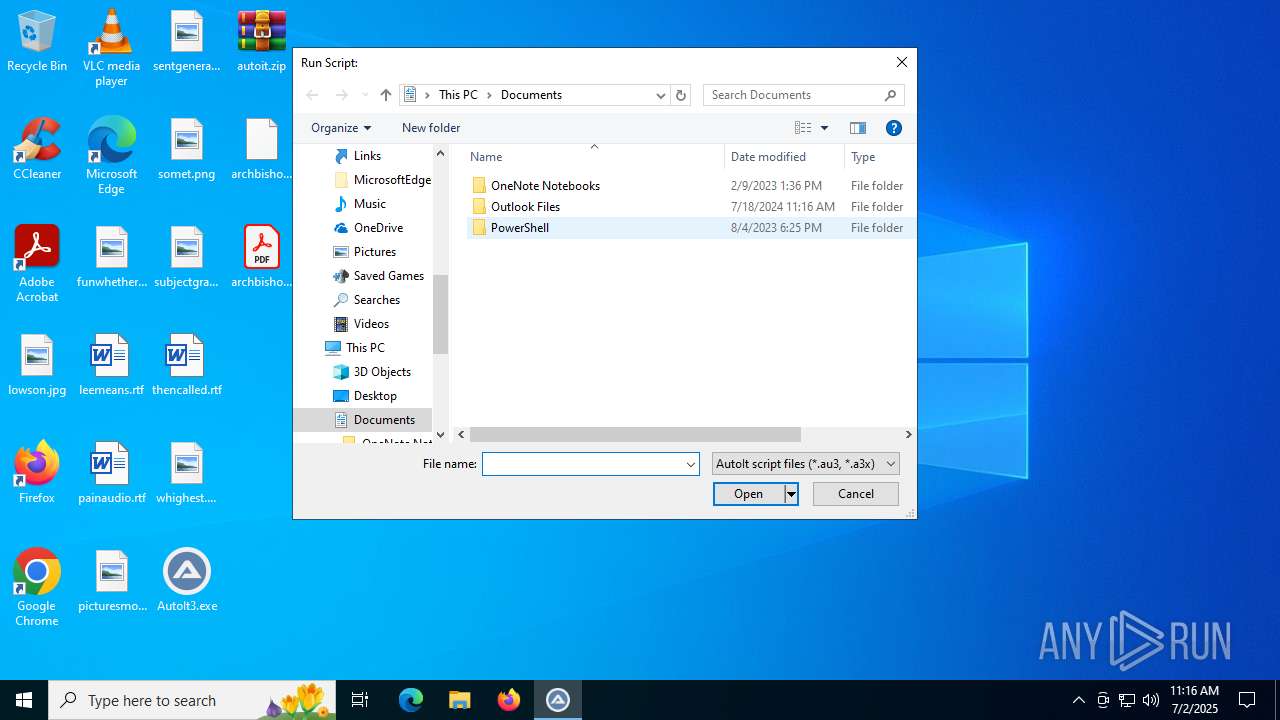The height and width of the screenshot is (720, 1280).
Task: Open Start menu
Action: [24, 700]
